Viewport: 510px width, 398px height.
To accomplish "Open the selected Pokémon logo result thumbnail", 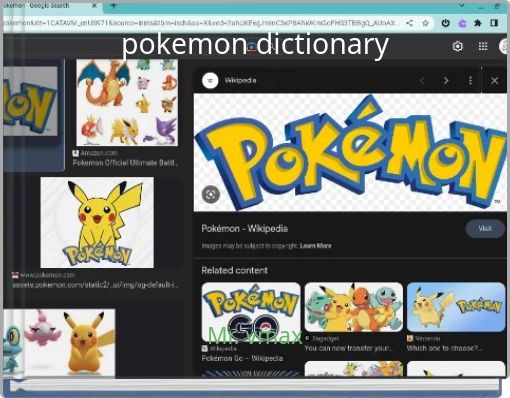I will pyautogui.click(x=31, y=101).
